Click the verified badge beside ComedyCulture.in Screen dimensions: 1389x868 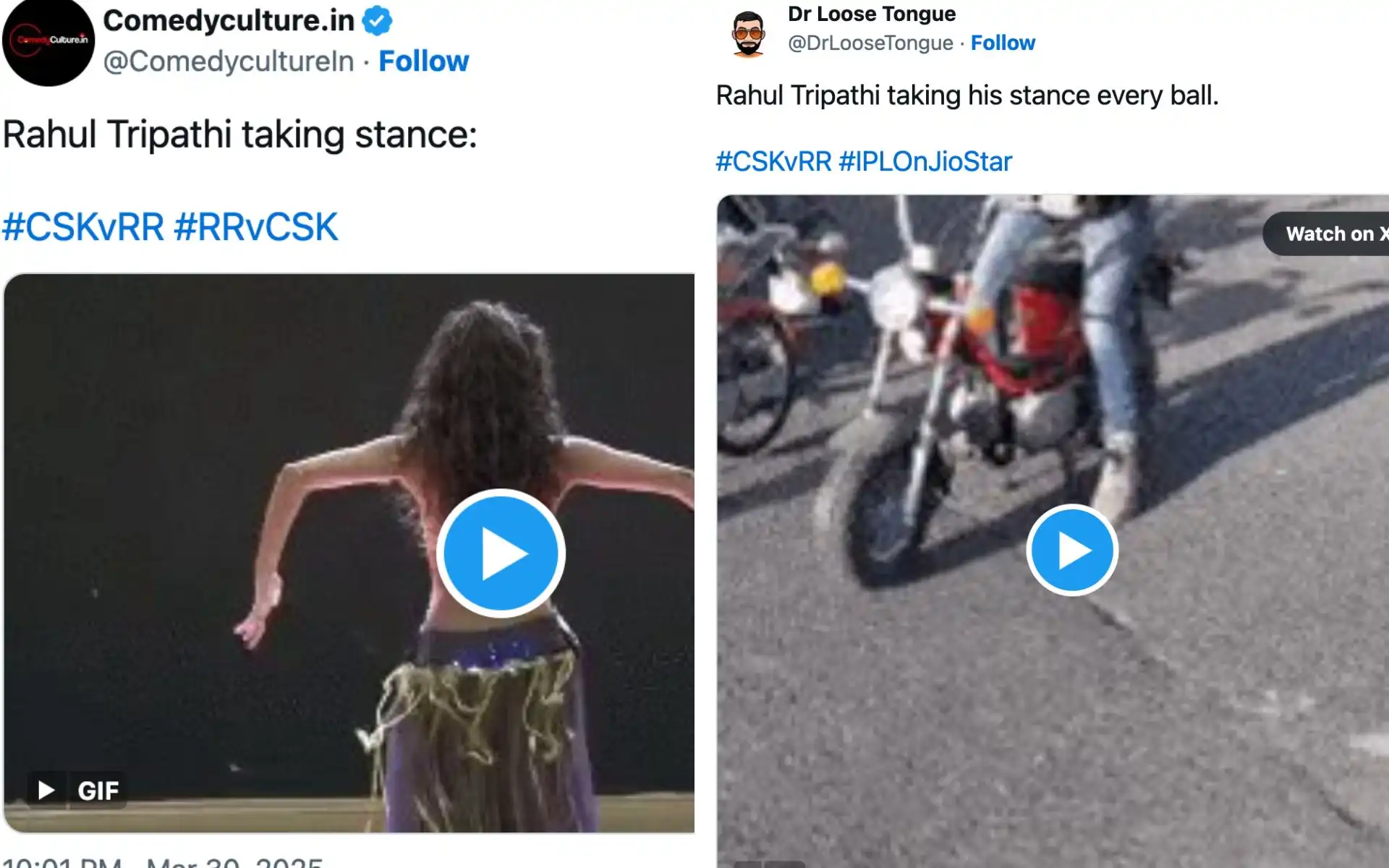click(x=376, y=20)
